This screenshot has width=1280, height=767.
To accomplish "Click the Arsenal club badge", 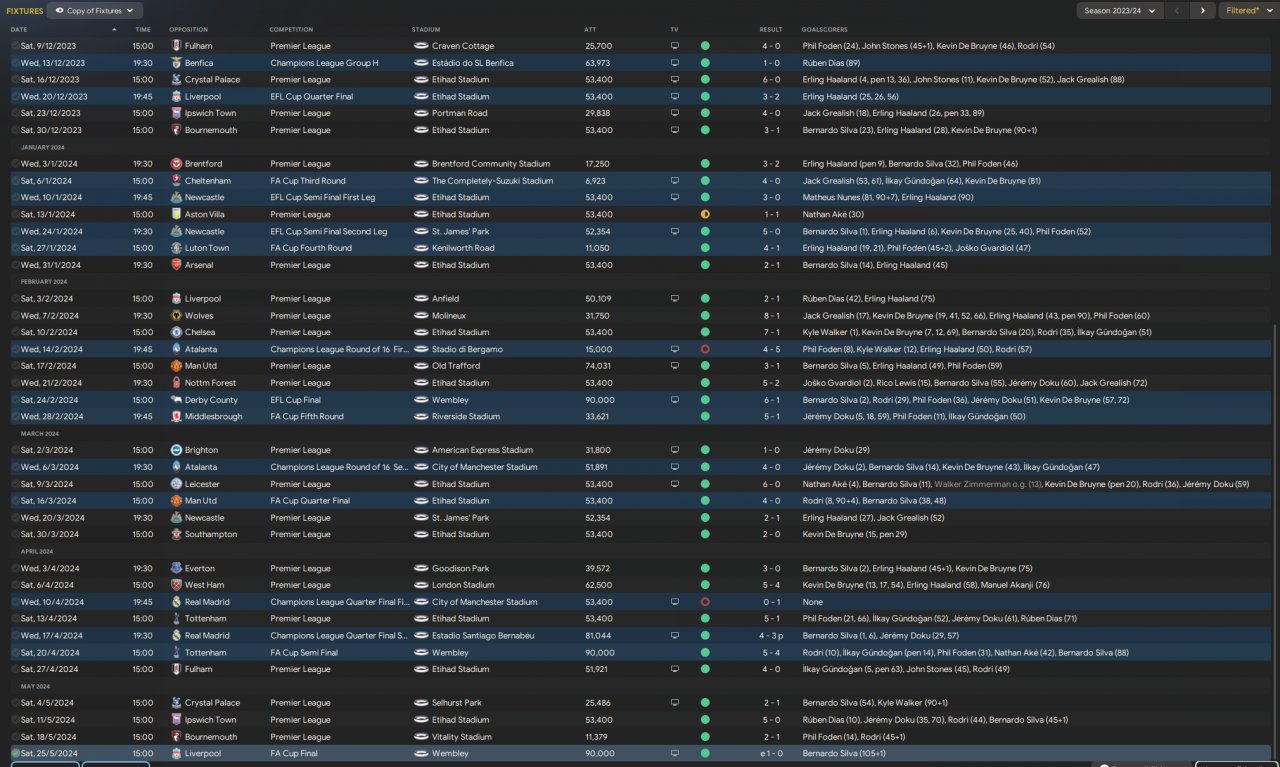I will click(x=177, y=265).
